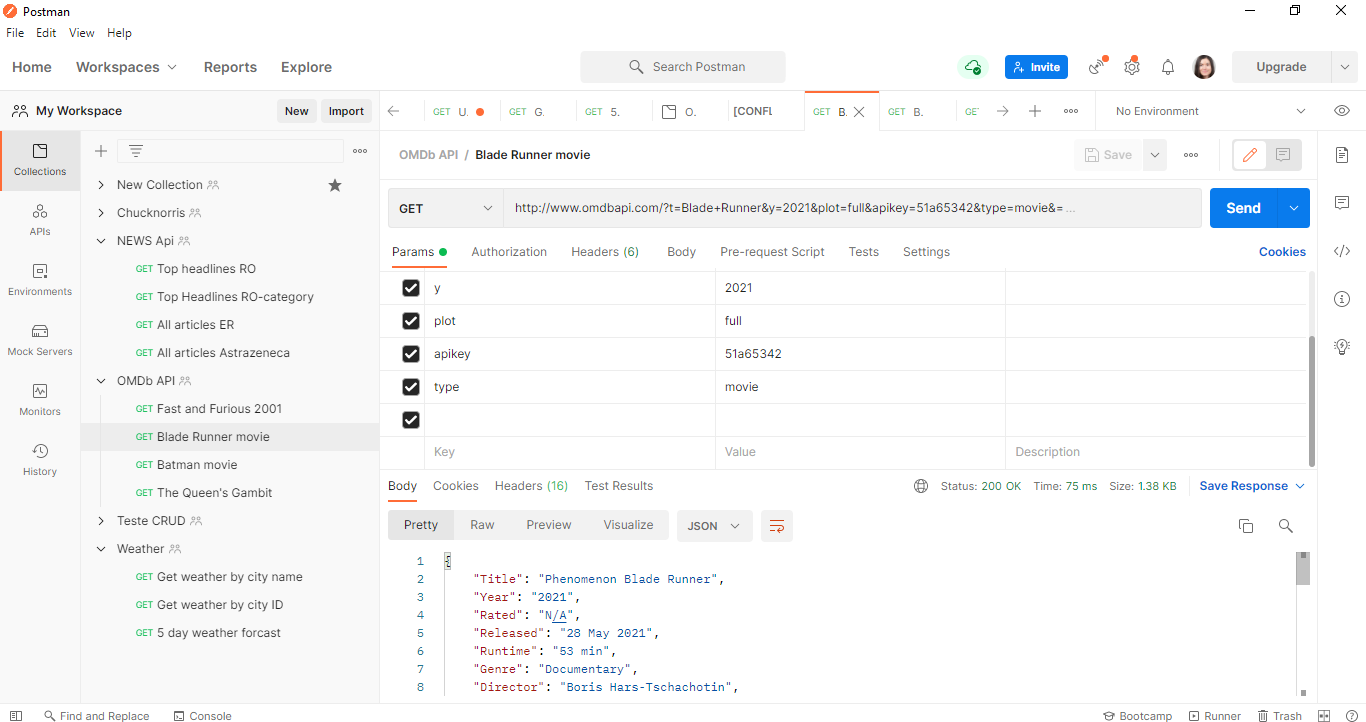Uncheck the type parameter checkbox

click(x=410, y=387)
